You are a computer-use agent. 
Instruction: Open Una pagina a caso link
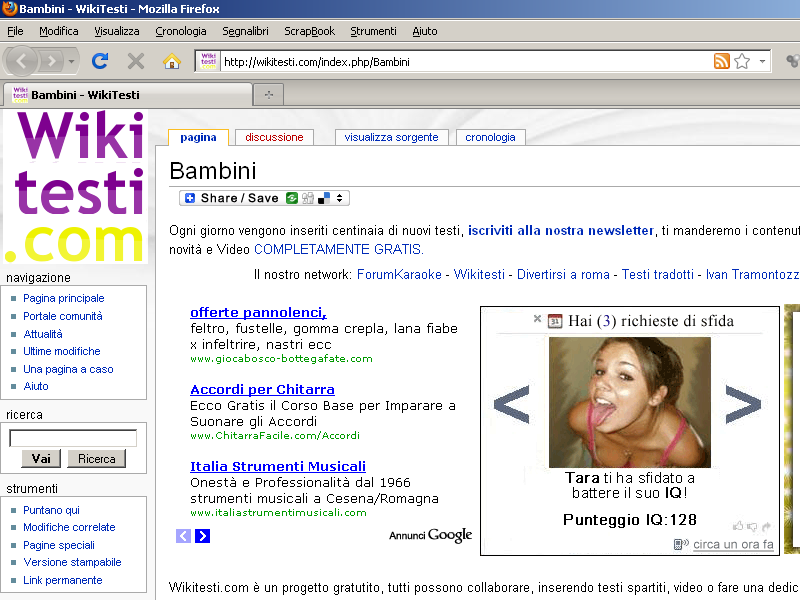click(68, 369)
